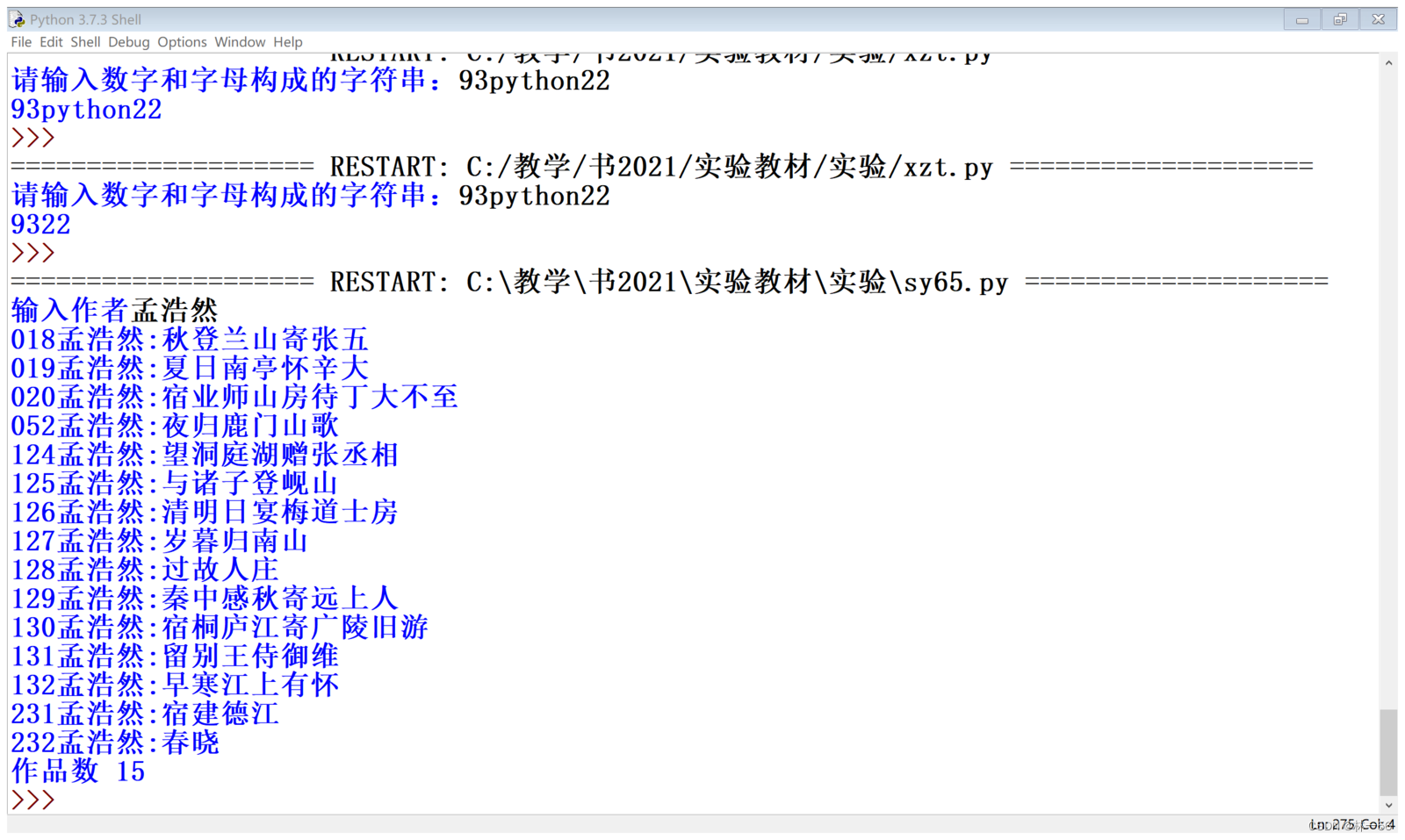Viewport: 1405px width, 840px height.
Task: Open the Help menu
Action: [x=286, y=41]
